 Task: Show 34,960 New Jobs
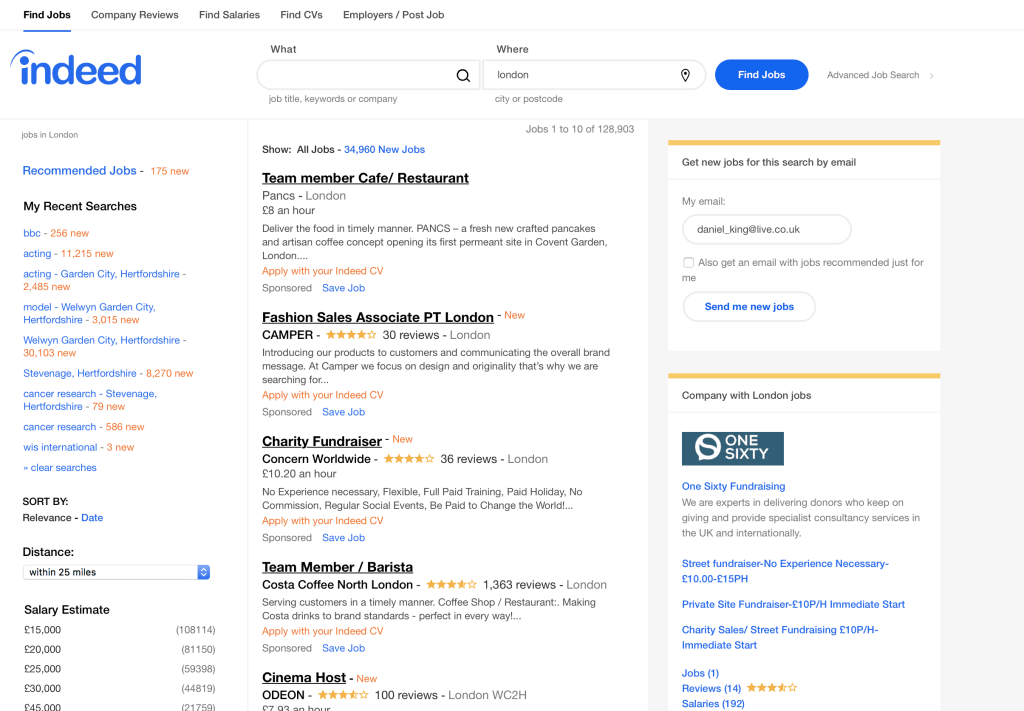coord(384,150)
